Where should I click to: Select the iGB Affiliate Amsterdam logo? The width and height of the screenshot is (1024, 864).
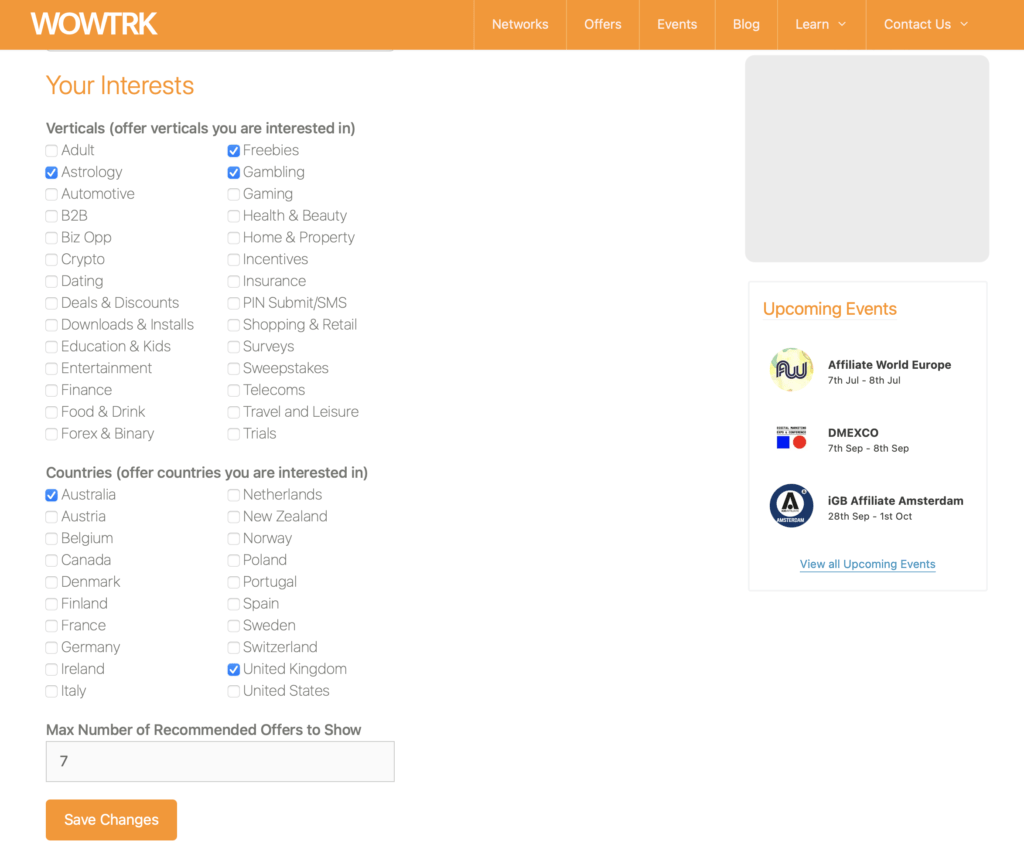click(791, 505)
